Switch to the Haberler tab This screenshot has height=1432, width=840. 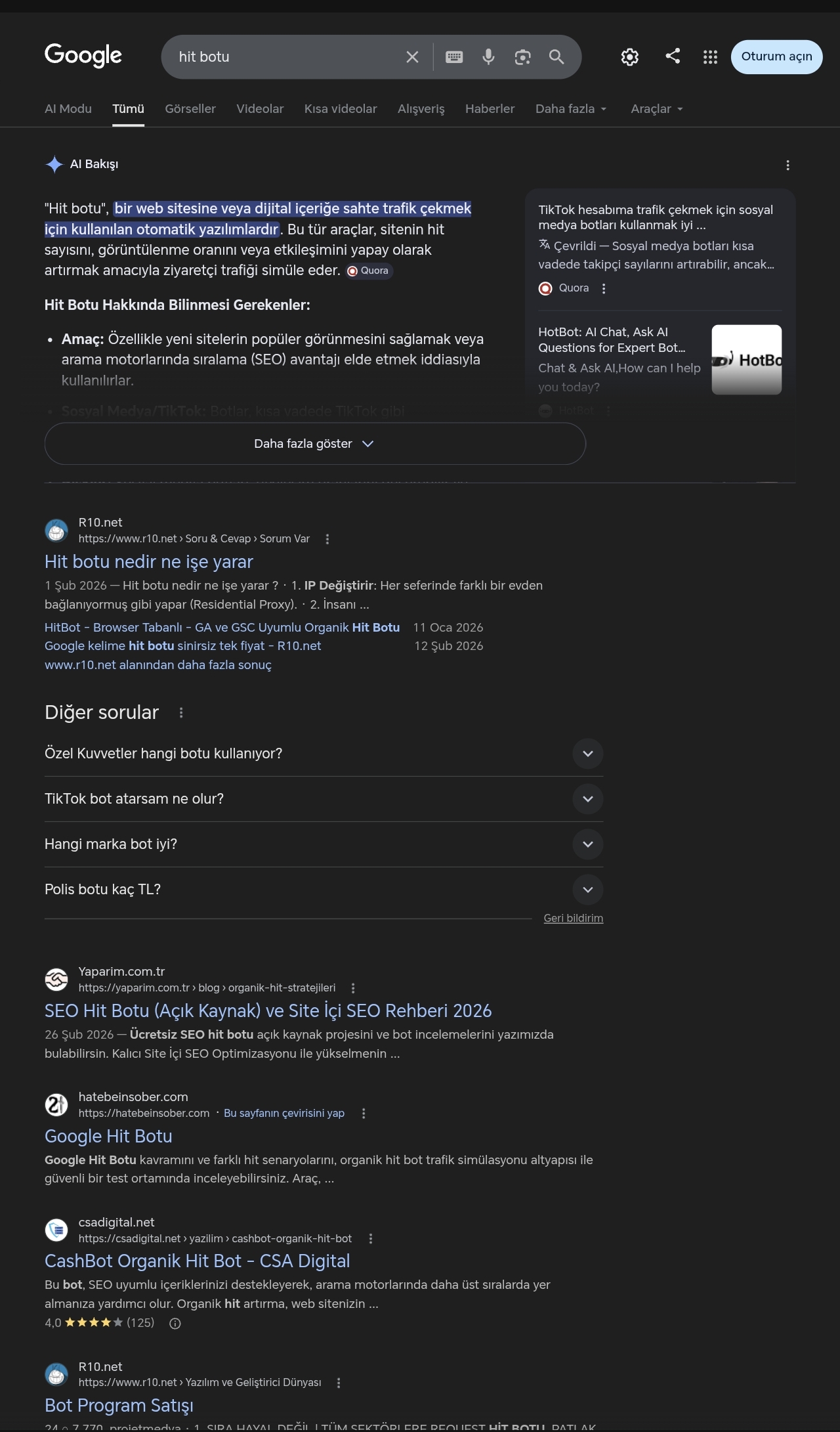point(490,109)
